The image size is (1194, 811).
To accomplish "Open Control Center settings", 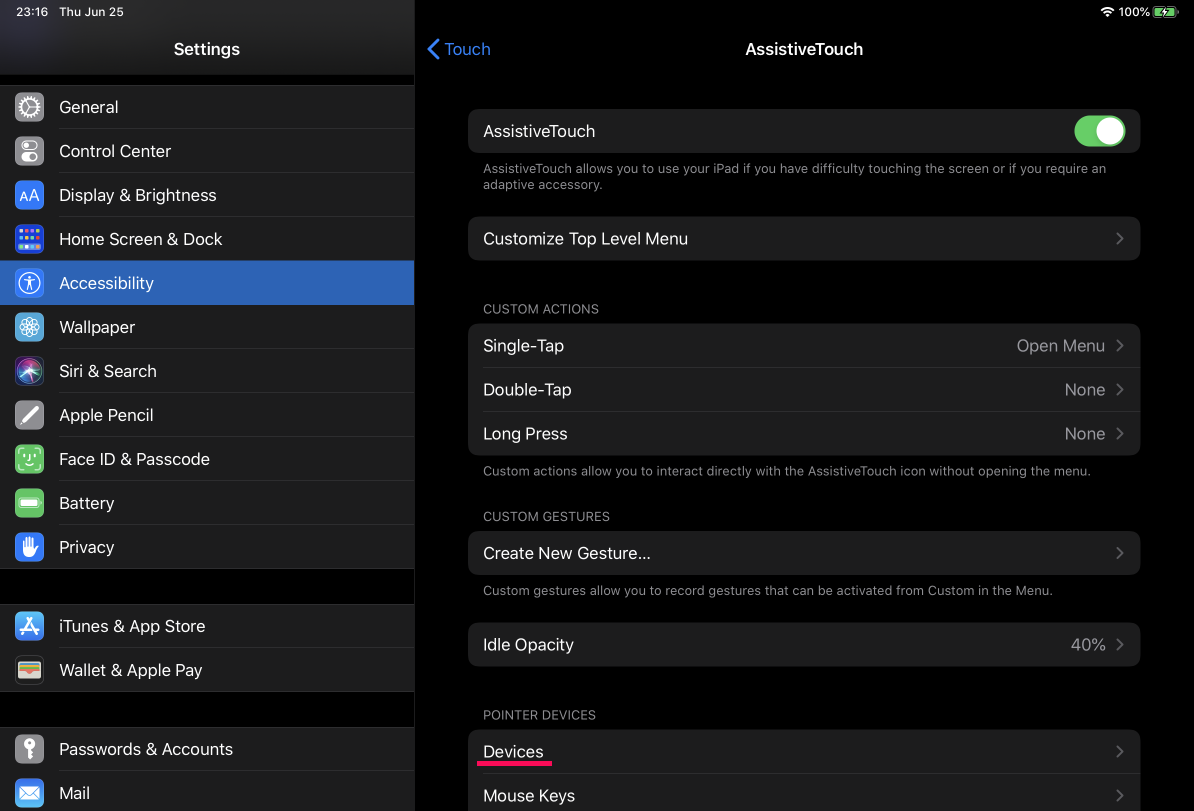I will click(207, 152).
